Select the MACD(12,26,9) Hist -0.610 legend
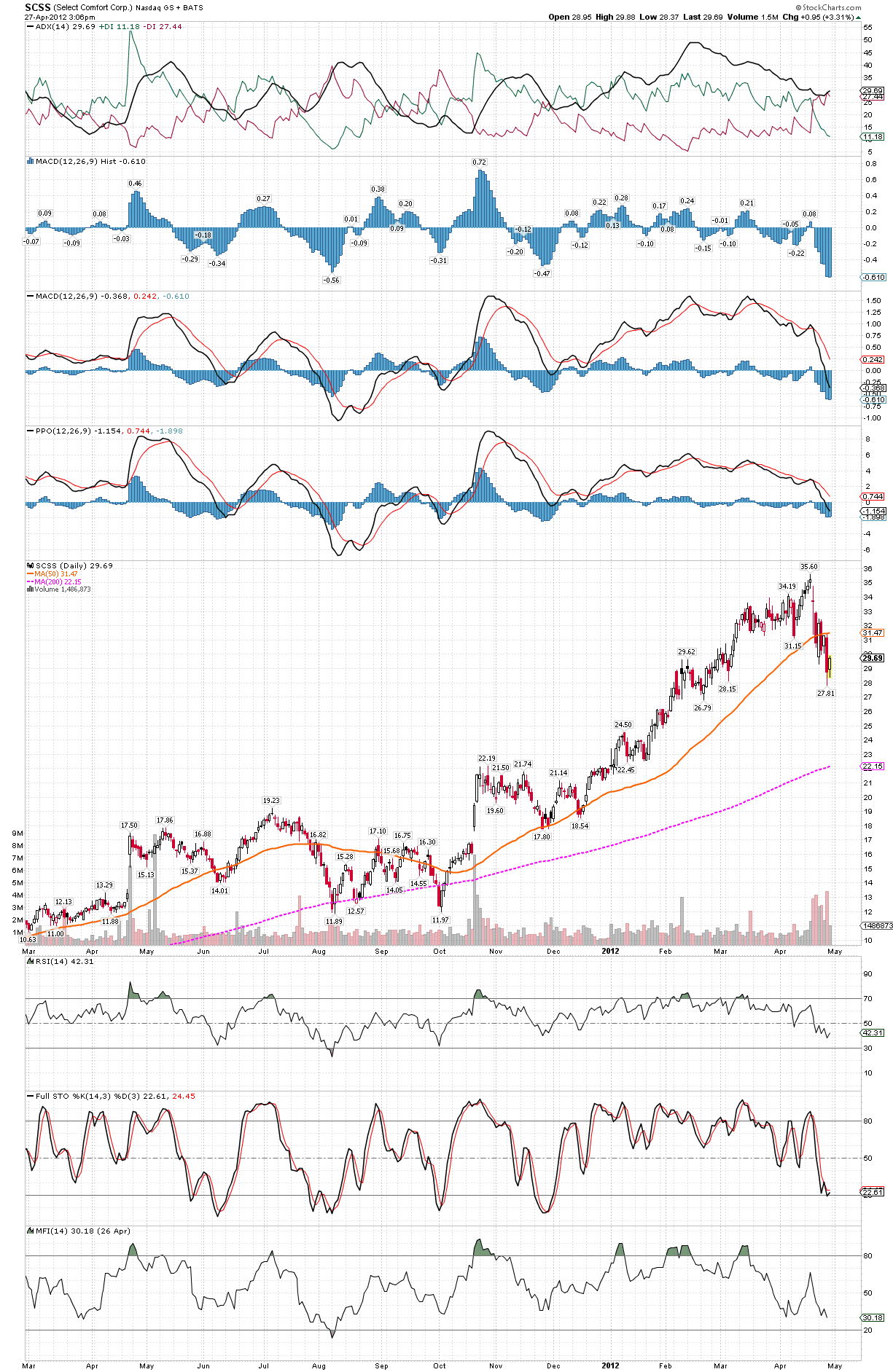Viewport: 893px width, 1372px height. coord(90,162)
